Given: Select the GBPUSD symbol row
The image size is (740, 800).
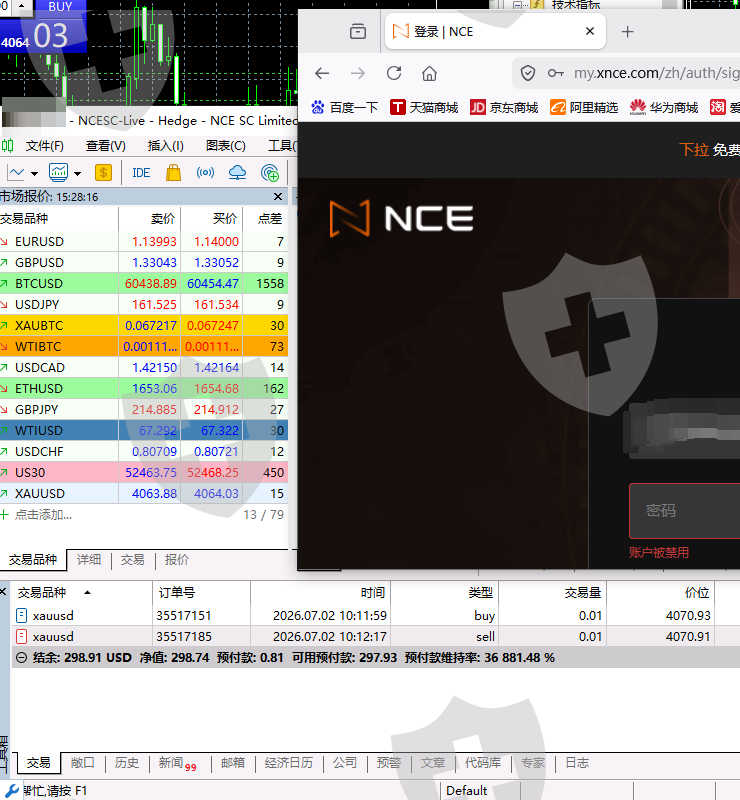Looking at the screenshot, I should tap(144, 262).
